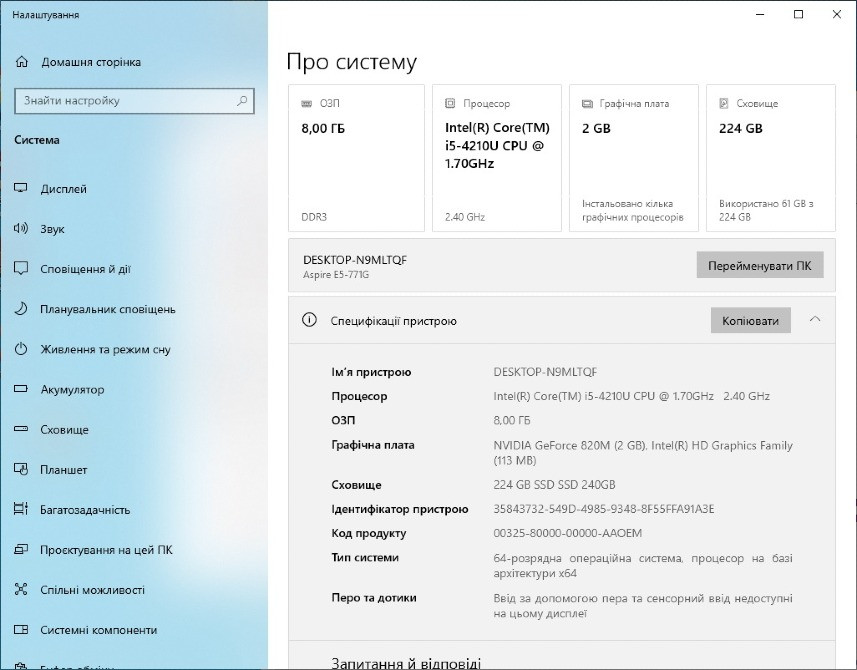This screenshot has height=670, width=857.
Task: Click the DDR3 memory type text
Action: click(x=314, y=217)
